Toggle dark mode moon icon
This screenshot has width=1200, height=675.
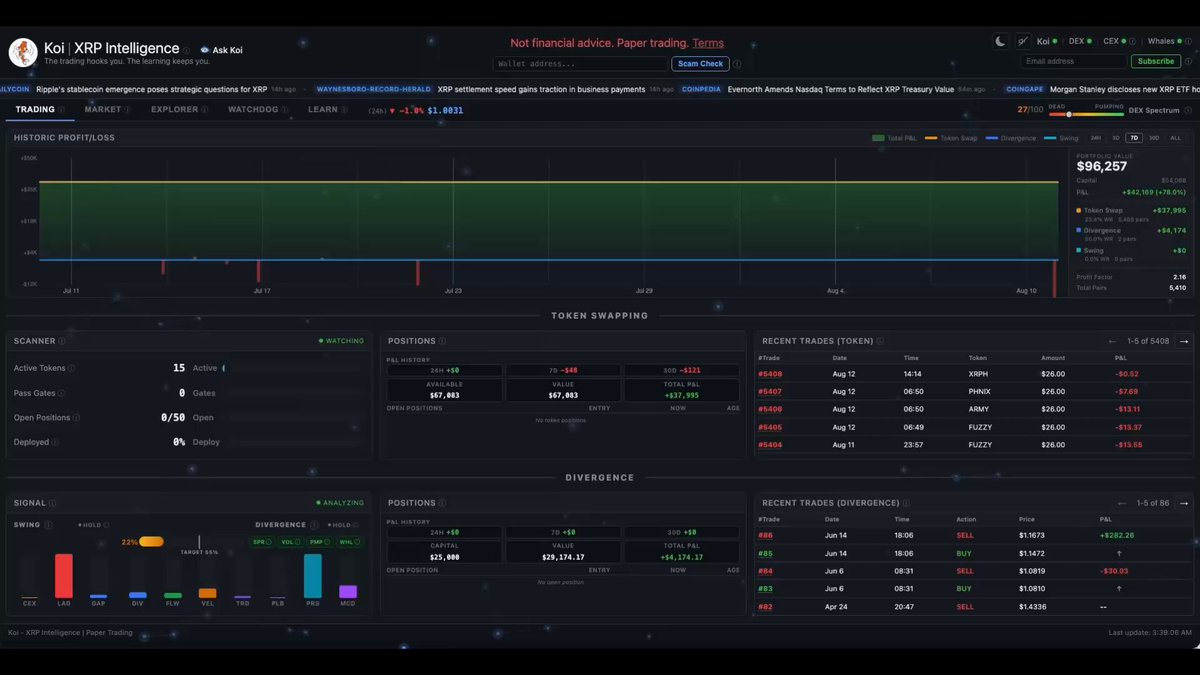click(x=1001, y=41)
